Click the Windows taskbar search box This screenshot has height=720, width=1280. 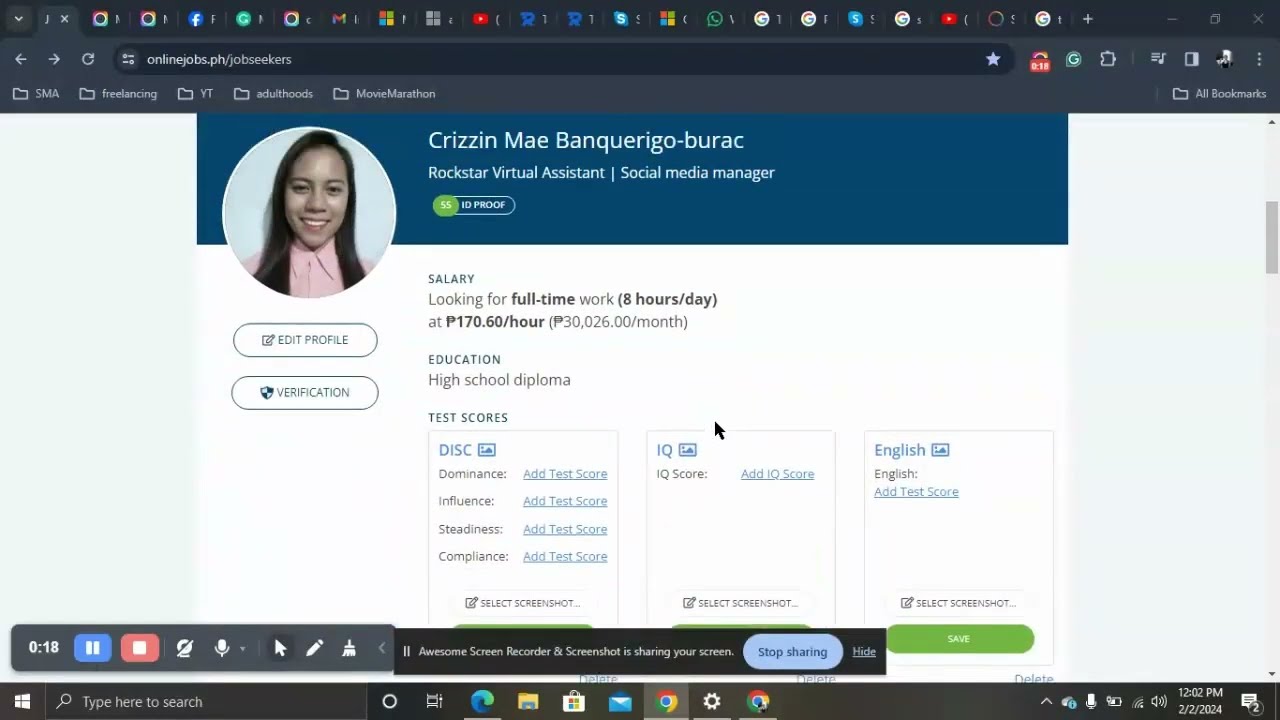[206, 702]
